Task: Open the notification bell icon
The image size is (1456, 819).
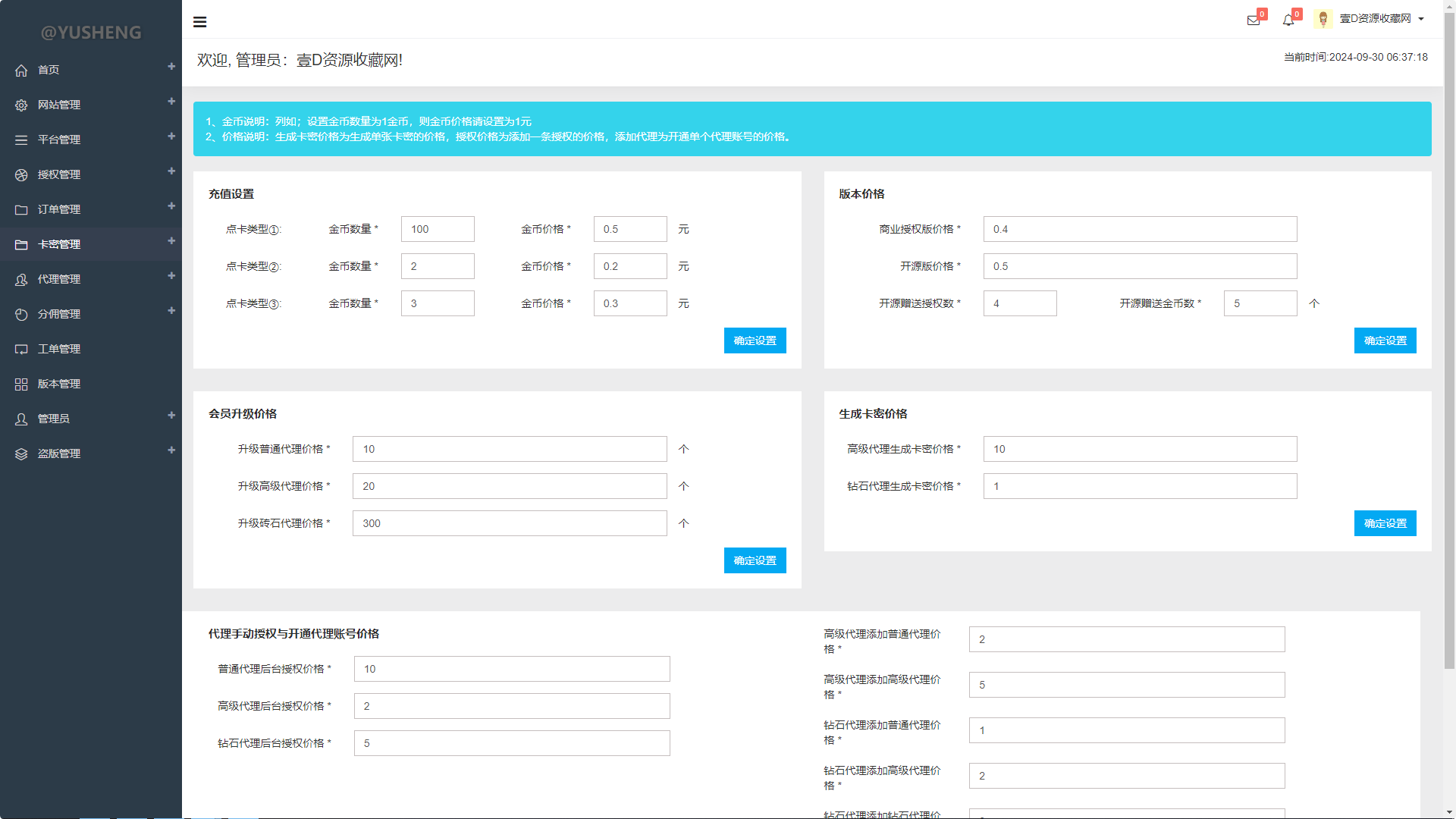Action: (1288, 20)
